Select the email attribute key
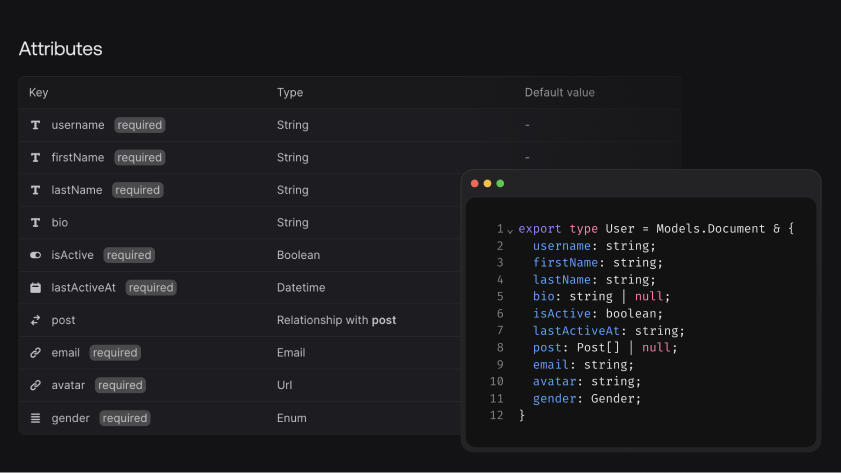The height and width of the screenshot is (473, 841). (65, 353)
